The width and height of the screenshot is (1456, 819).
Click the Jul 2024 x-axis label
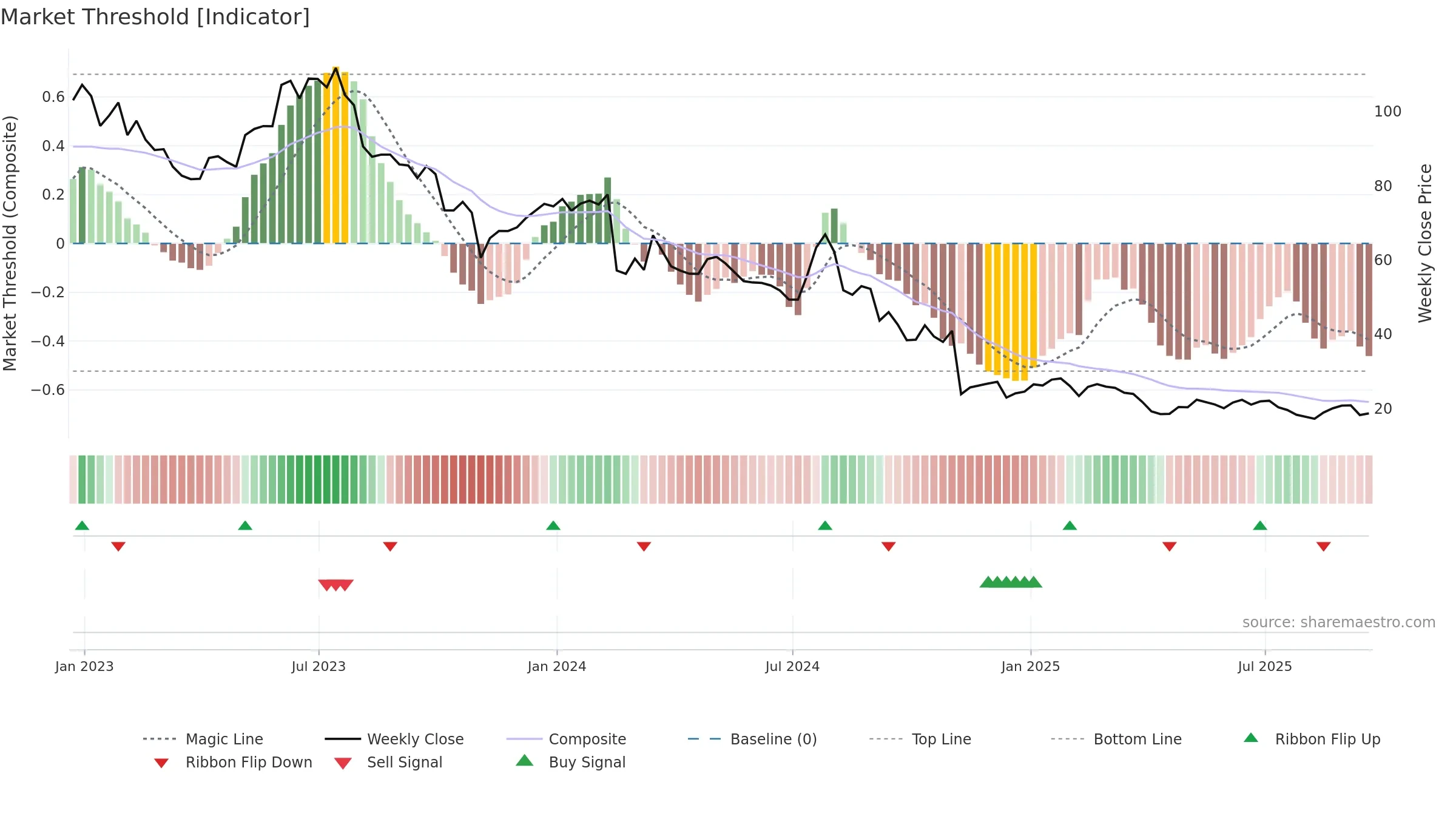click(792, 666)
